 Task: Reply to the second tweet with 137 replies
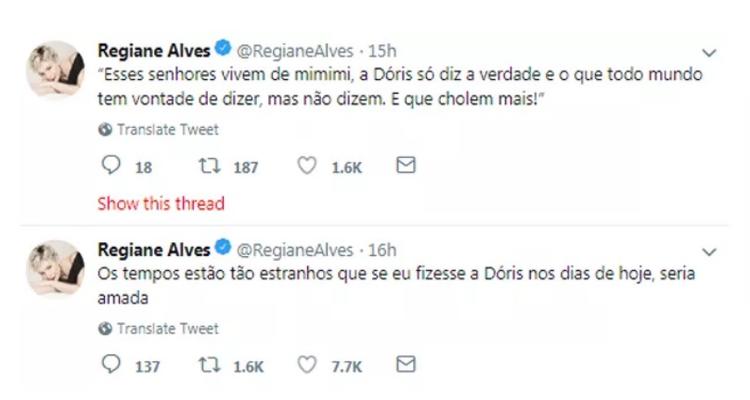pyautogui.click(x=111, y=364)
